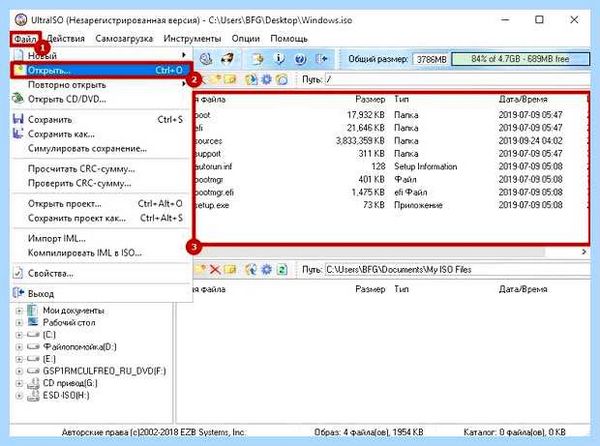
Task: Expand the (C:) drive tree node
Action: pyautogui.click(x=18, y=335)
